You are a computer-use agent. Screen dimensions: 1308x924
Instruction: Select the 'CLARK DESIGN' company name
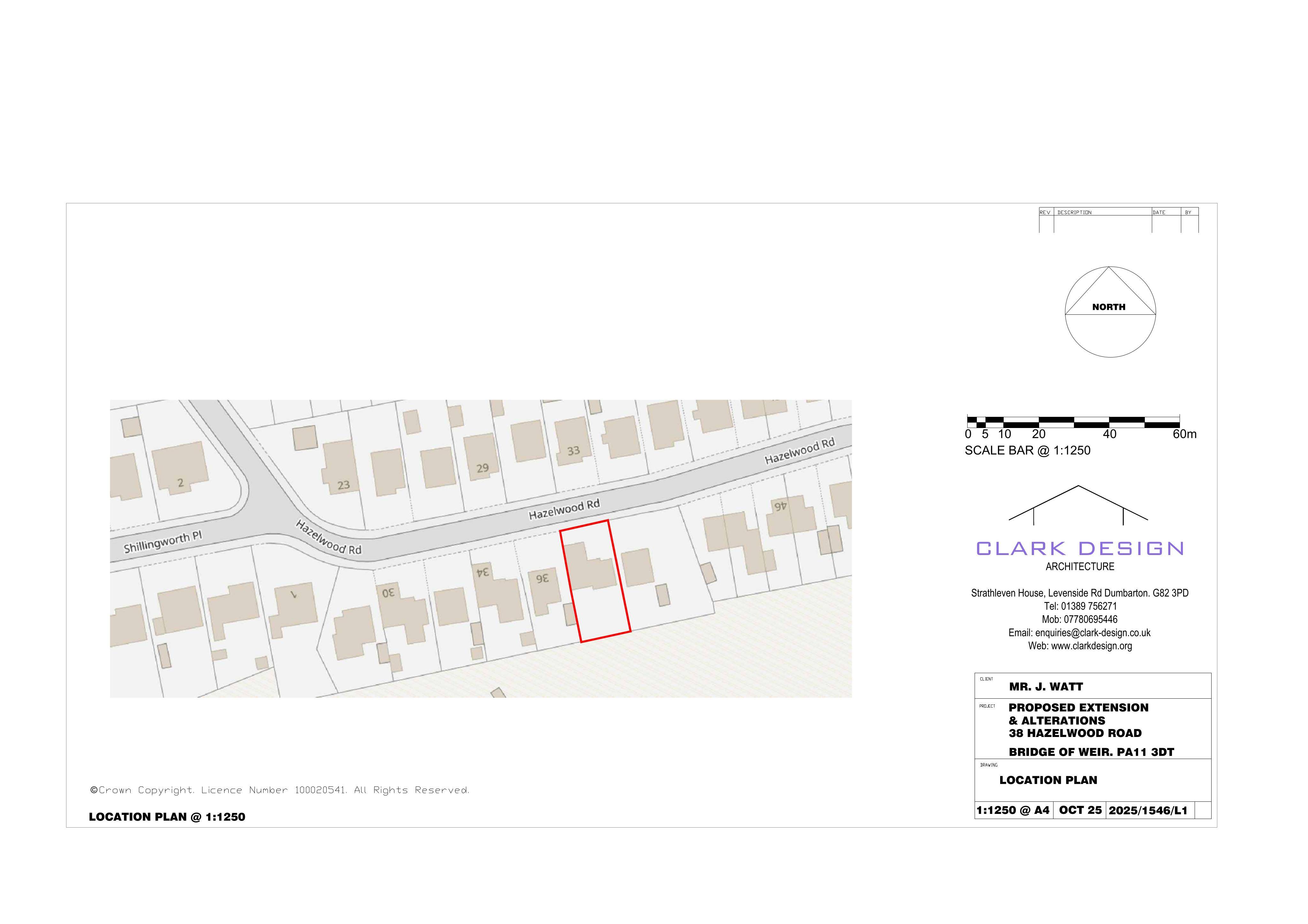[x=1080, y=548]
